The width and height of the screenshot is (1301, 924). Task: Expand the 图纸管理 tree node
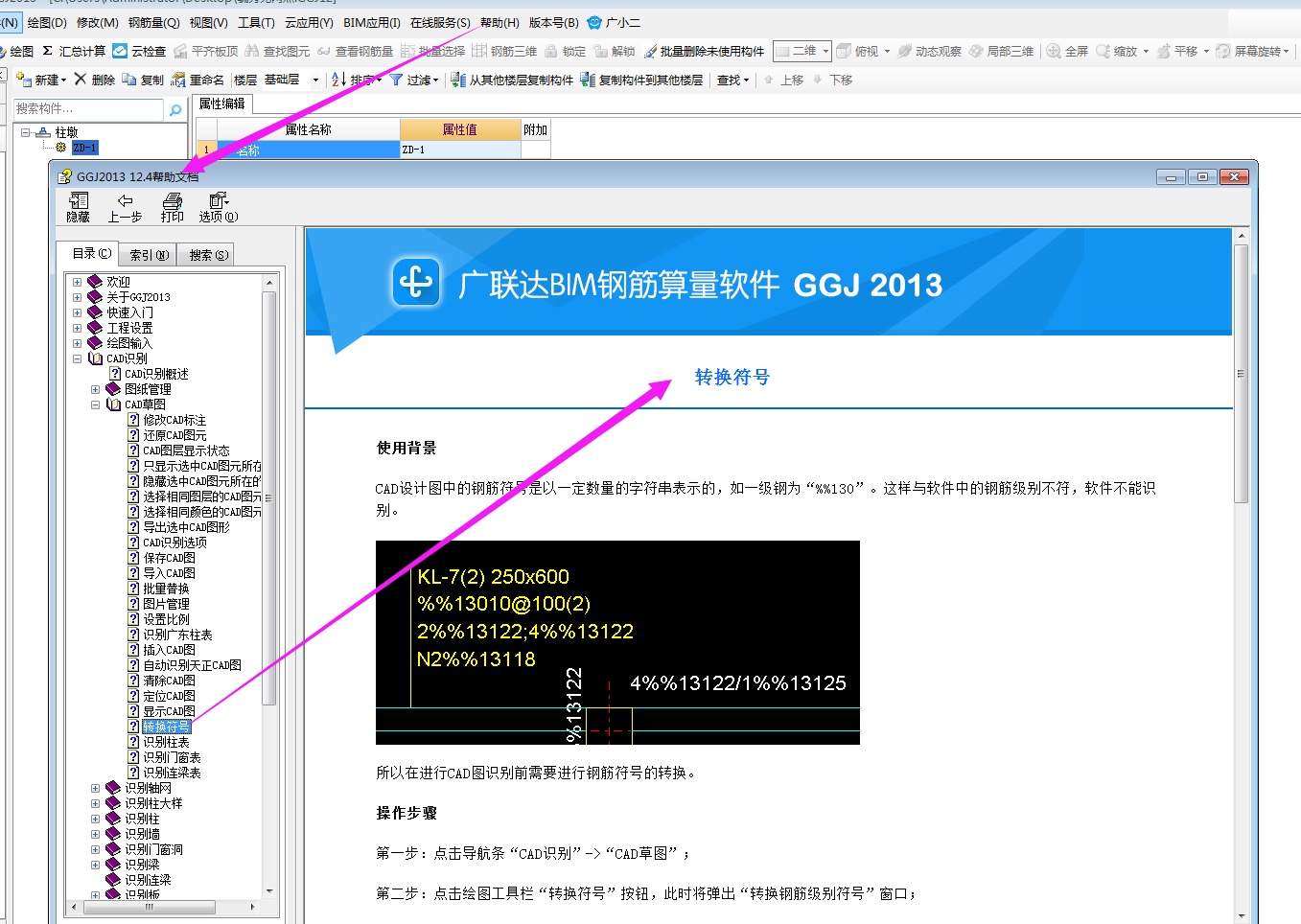tap(95, 389)
